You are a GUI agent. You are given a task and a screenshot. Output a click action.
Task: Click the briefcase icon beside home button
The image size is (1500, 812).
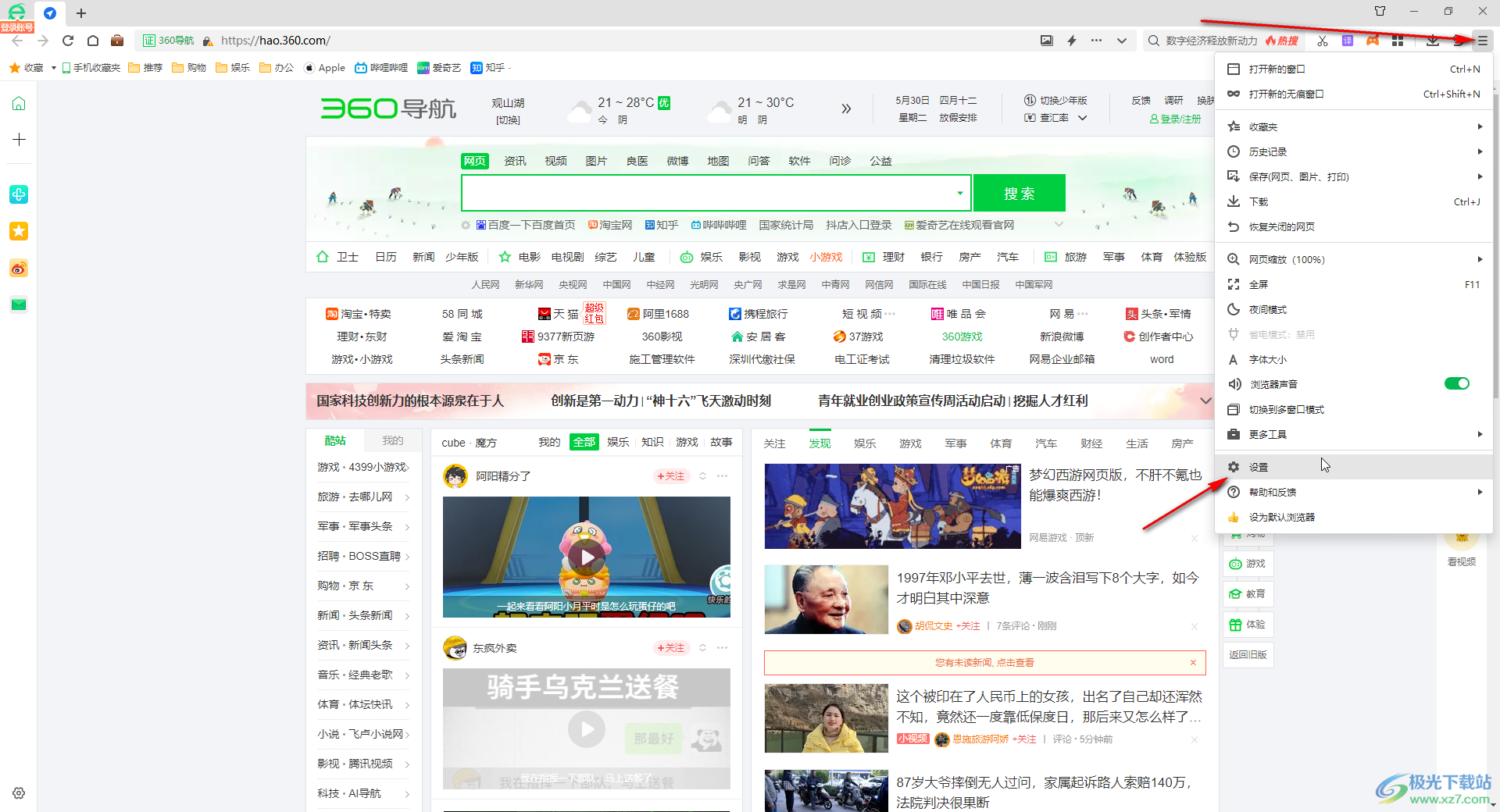pos(117,41)
